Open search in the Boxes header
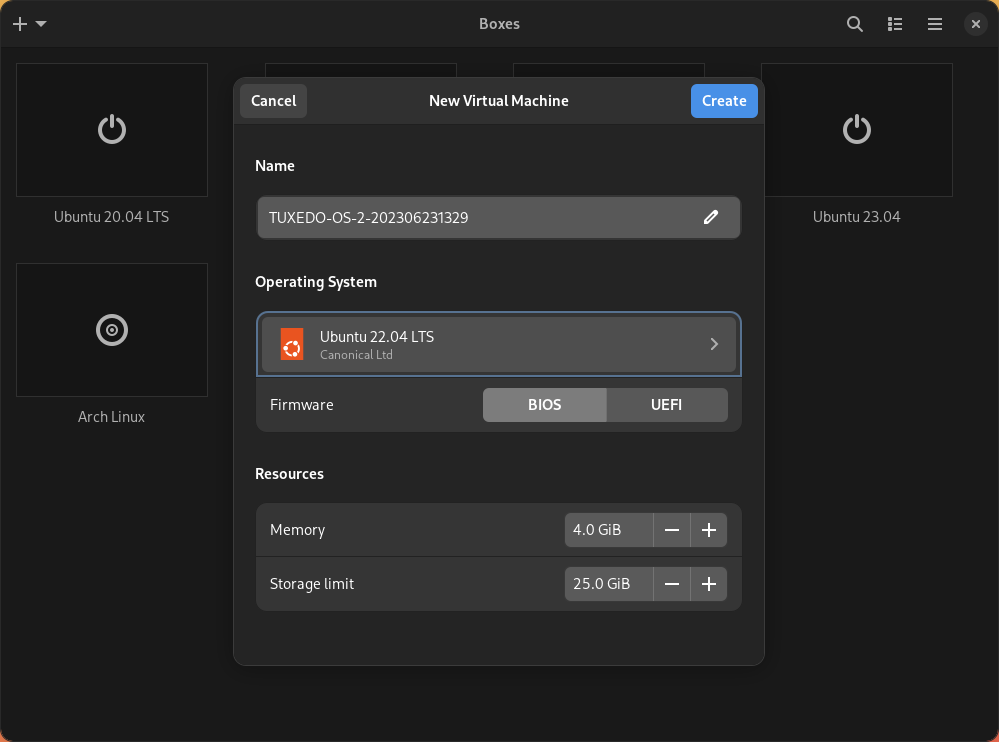 (x=854, y=24)
